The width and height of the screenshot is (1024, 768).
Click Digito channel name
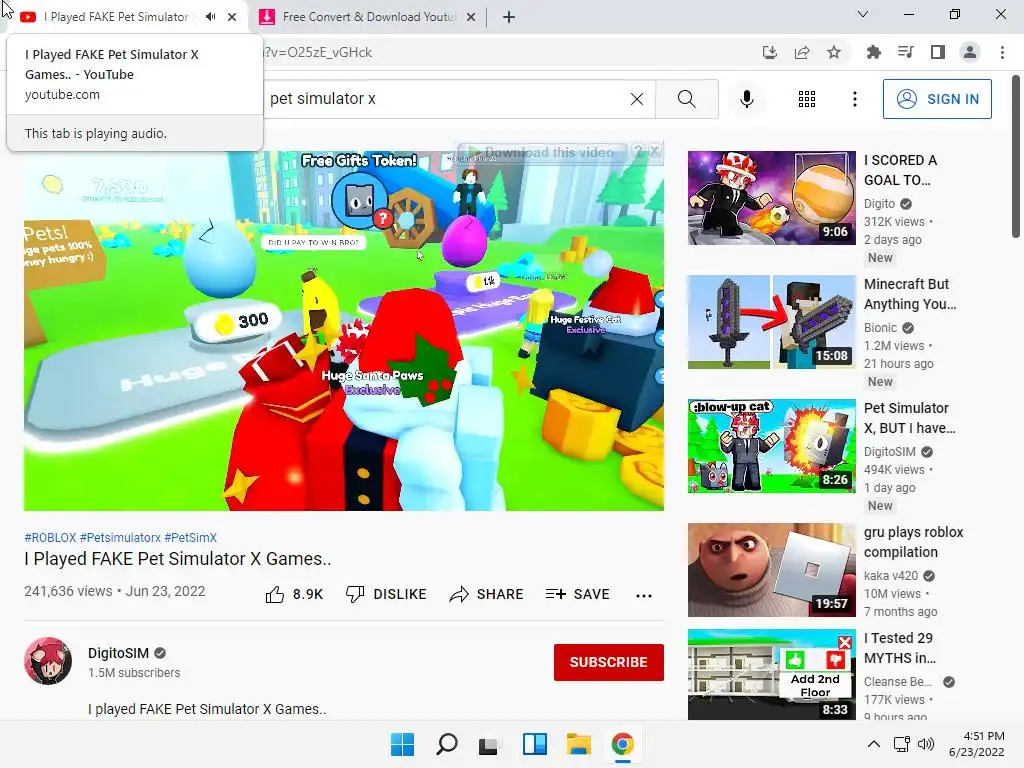click(879, 204)
